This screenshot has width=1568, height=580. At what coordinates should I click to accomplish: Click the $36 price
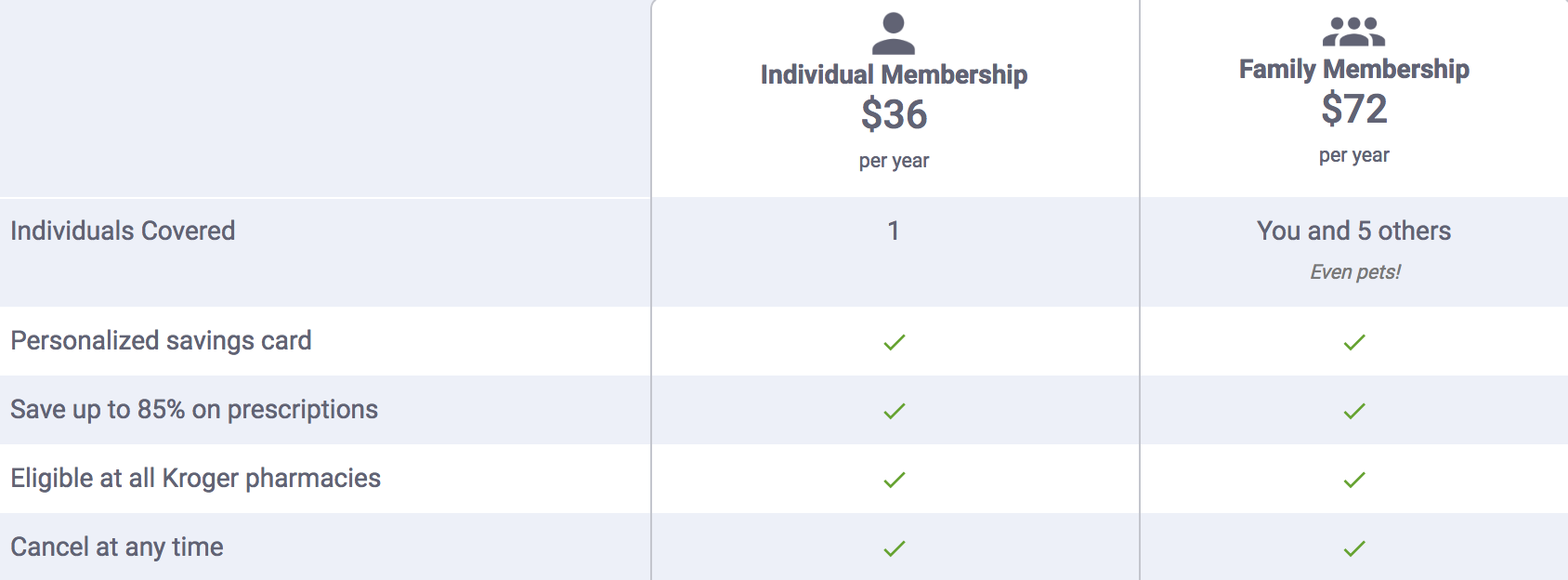click(894, 114)
